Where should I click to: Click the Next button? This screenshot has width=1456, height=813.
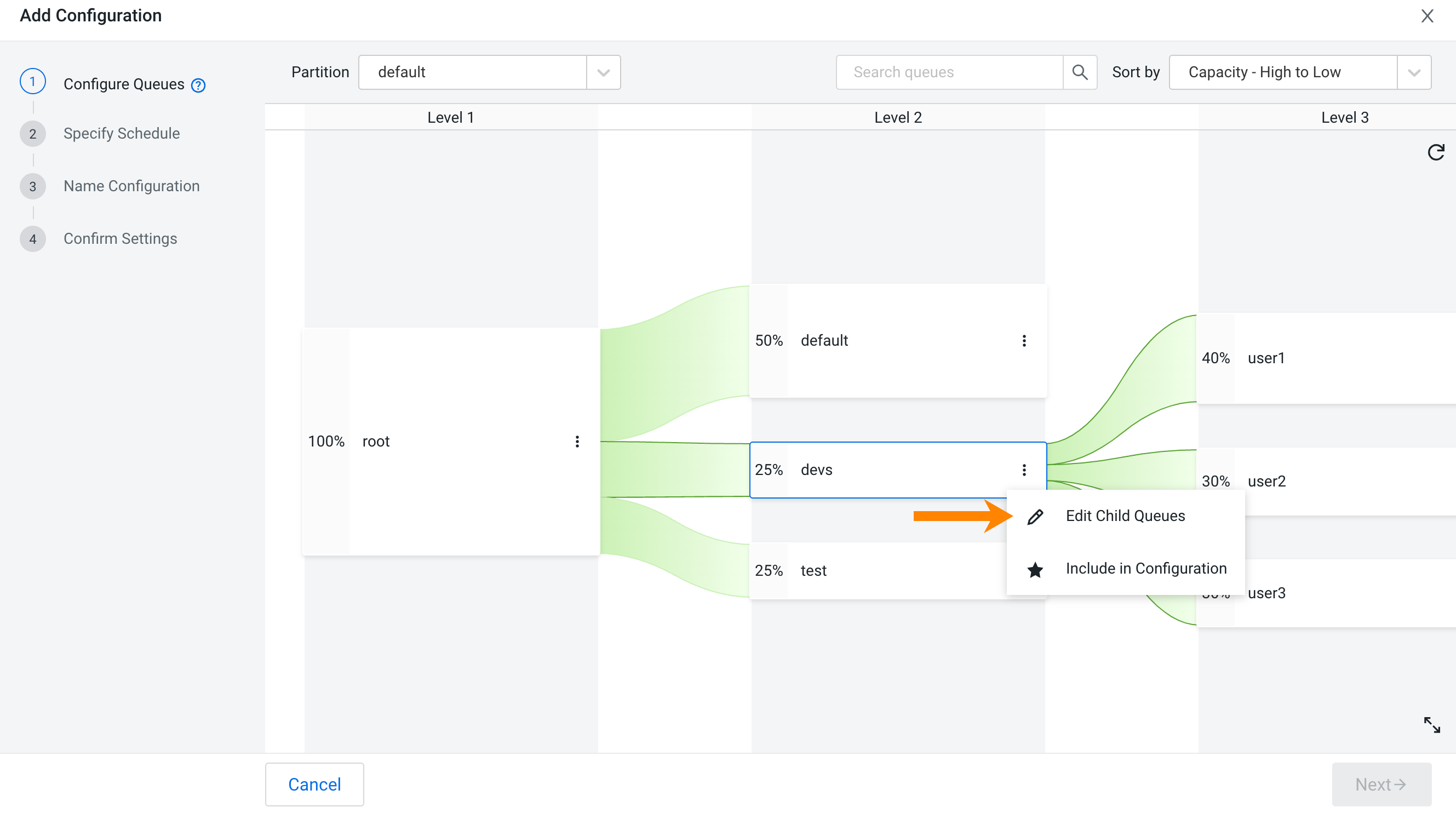click(1381, 784)
